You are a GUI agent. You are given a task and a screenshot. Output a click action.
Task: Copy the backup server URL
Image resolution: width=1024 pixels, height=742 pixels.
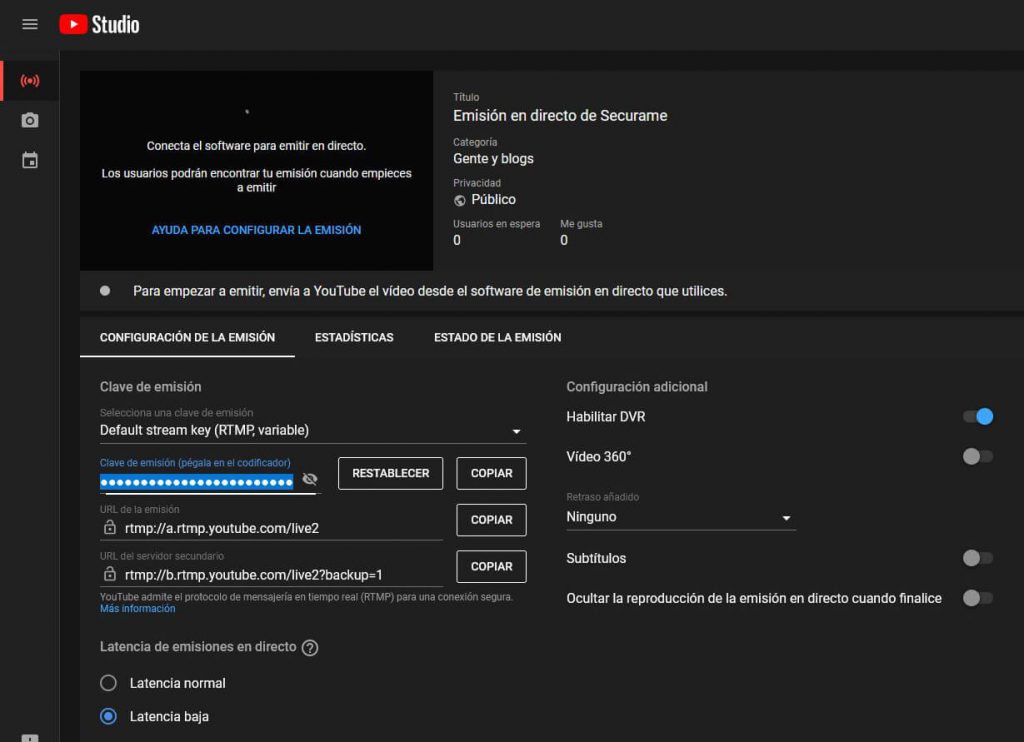(x=491, y=566)
